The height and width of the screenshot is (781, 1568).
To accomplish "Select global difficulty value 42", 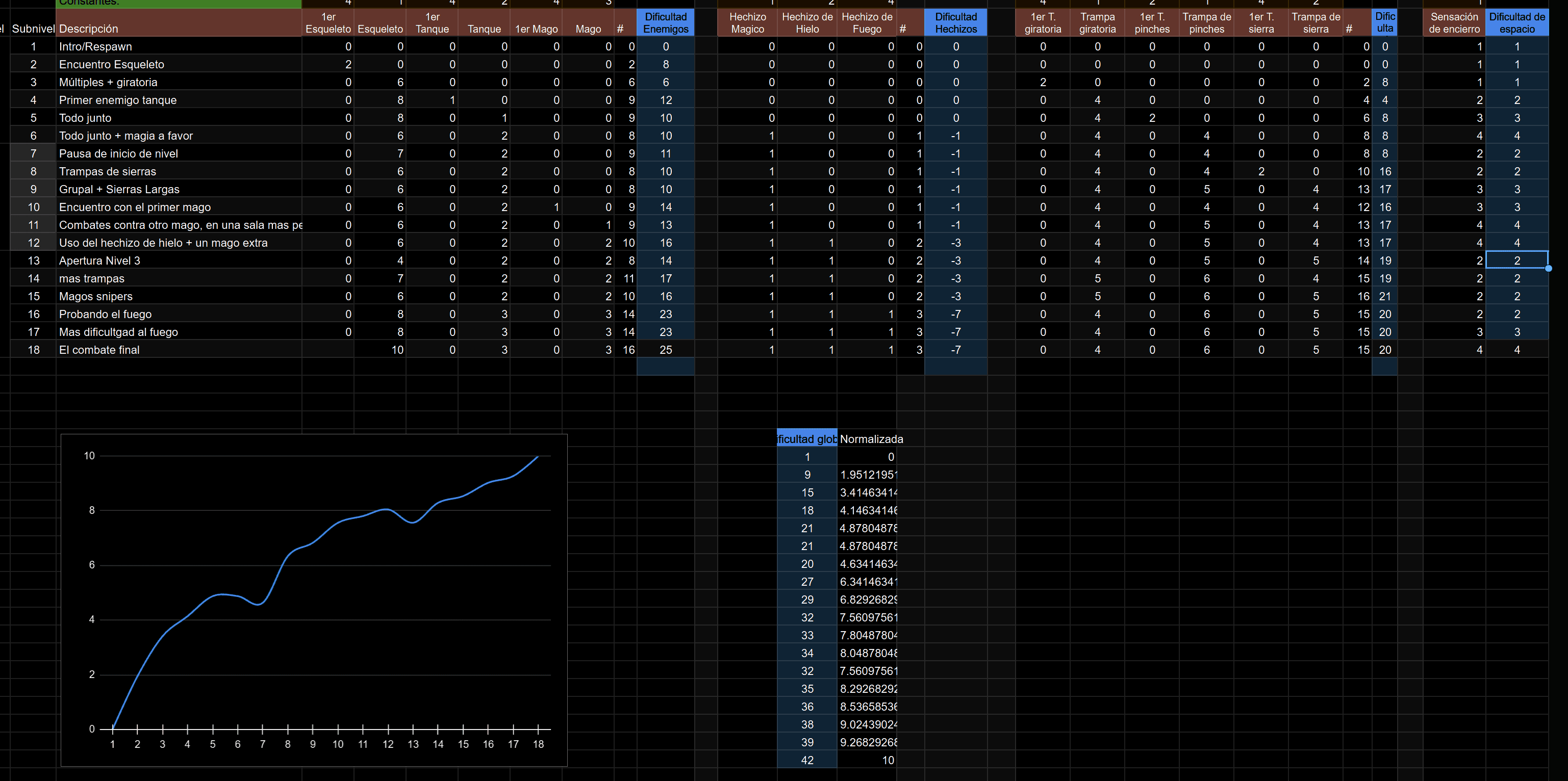I will tap(807, 760).
